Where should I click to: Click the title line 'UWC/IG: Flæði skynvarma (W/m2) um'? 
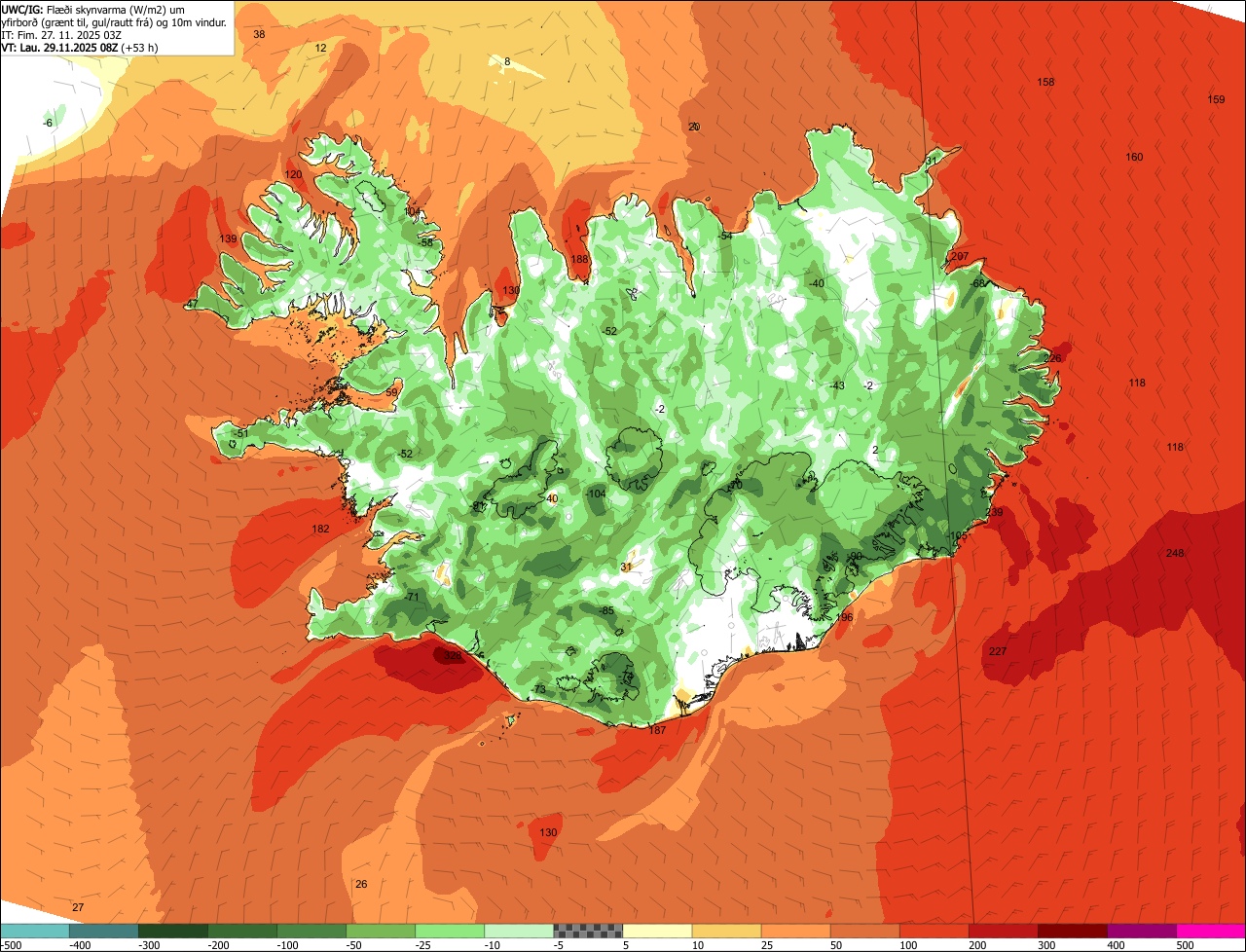[x=93, y=9]
